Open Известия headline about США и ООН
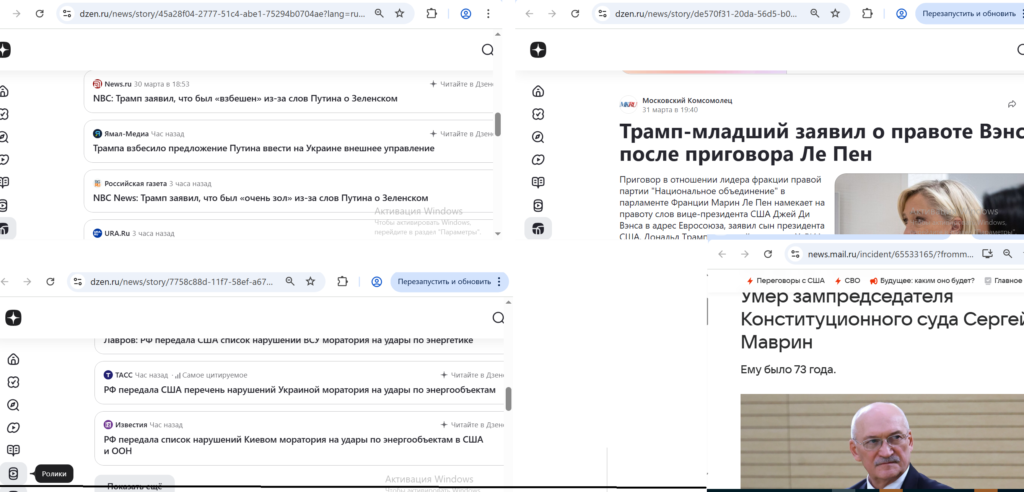The image size is (1024, 492). (x=293, y=445)
